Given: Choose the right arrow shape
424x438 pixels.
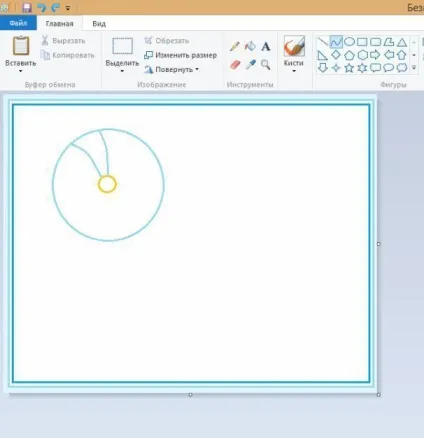Looking at the screenshot, I should [x=375, y=55].
